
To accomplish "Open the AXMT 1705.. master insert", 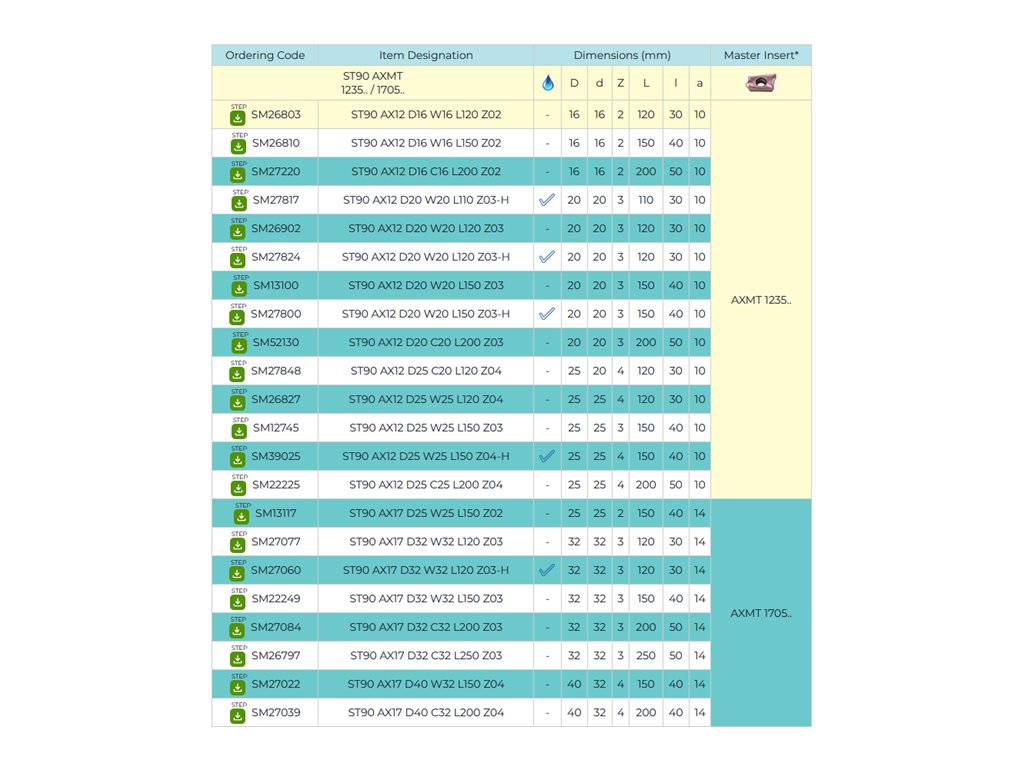I will 760,613.
